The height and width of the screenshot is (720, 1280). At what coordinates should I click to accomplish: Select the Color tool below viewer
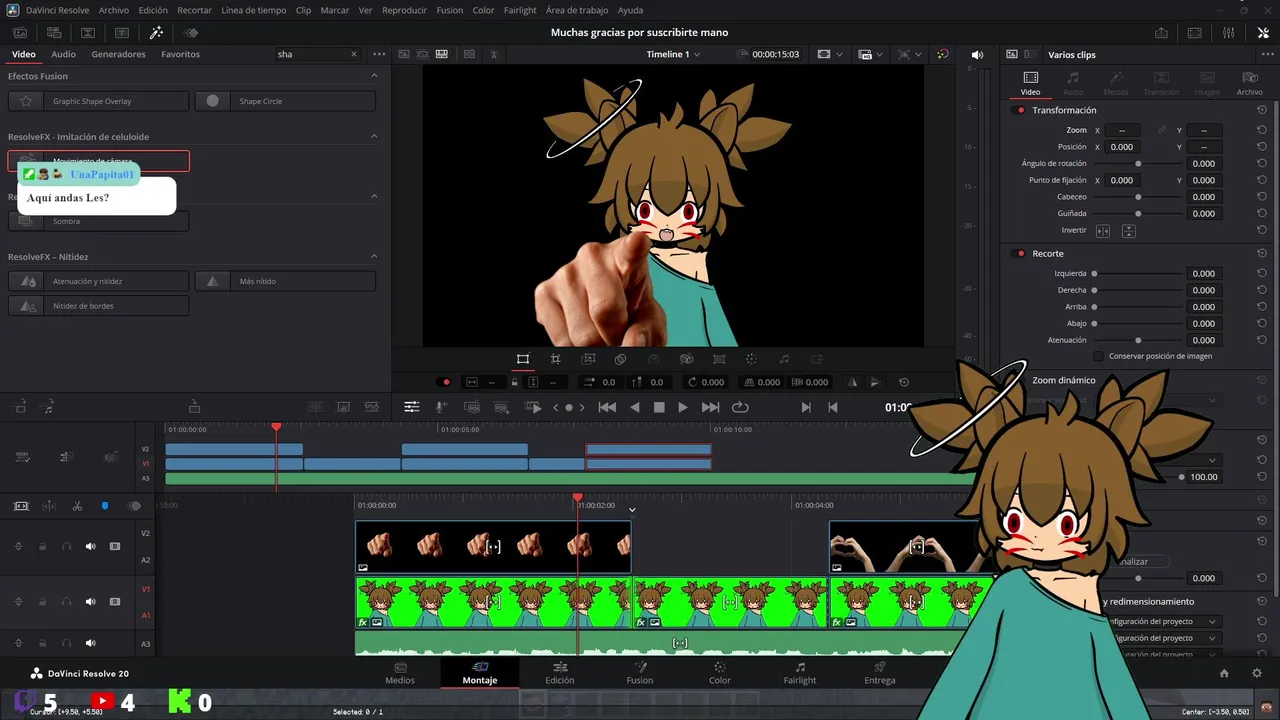(751, 359)
